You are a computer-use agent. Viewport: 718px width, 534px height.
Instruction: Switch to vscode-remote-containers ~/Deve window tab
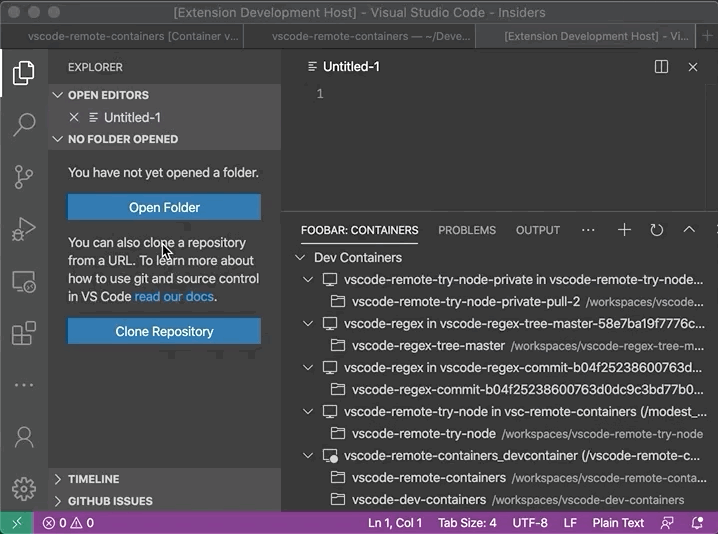coord(359,36)
